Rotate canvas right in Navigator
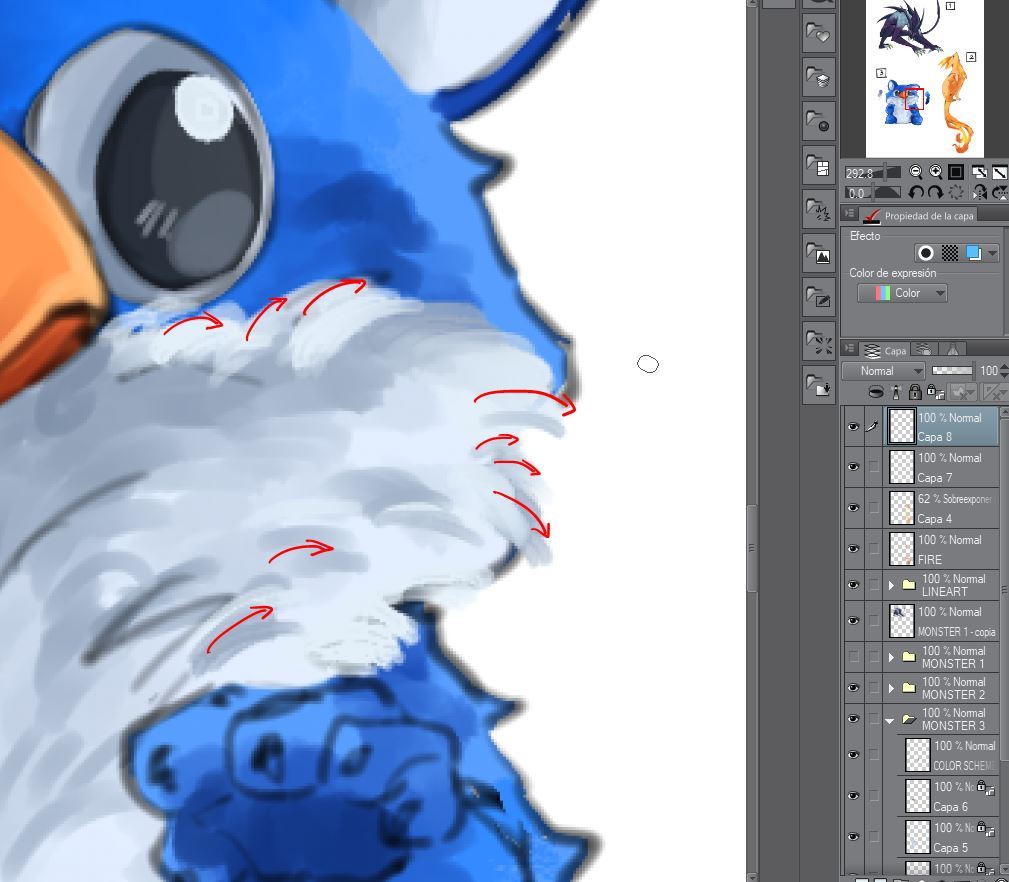 point(936,192)
